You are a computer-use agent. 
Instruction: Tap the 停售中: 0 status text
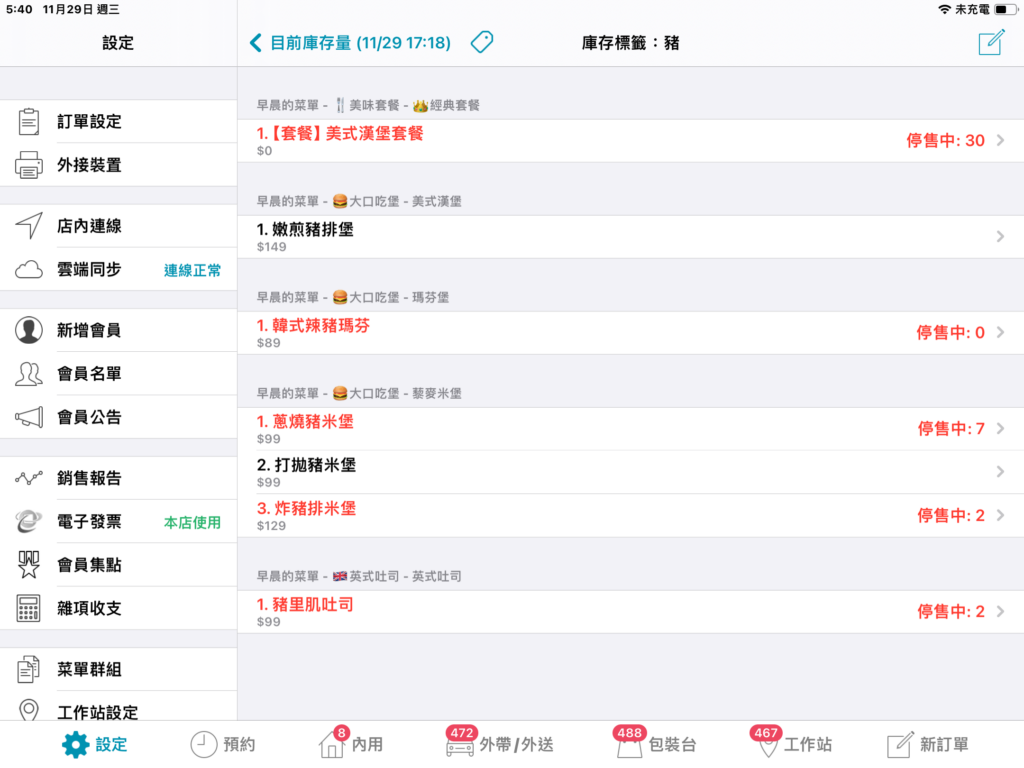click(x=950, y=332)
